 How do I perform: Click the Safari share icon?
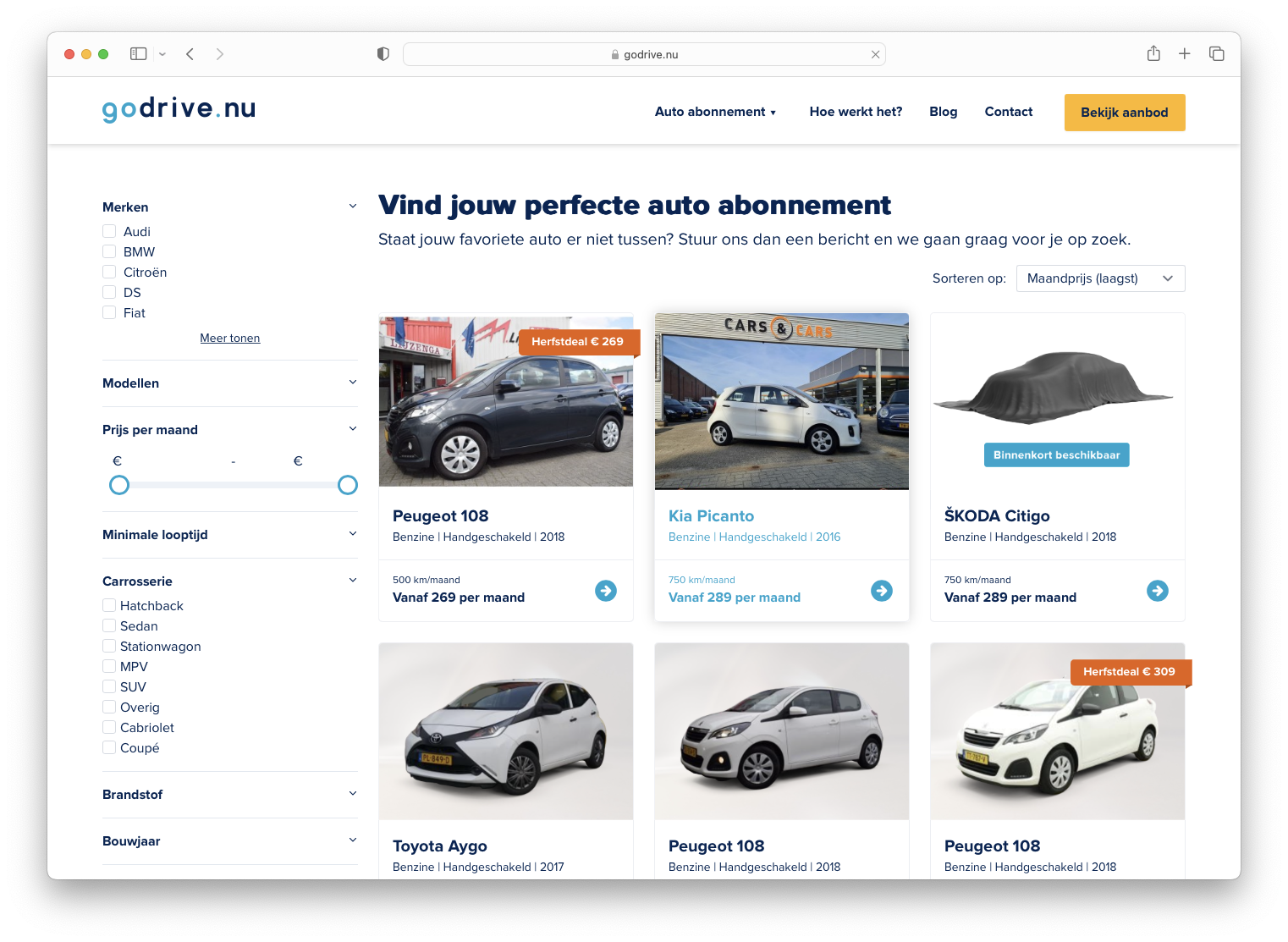coord(1153,53)
